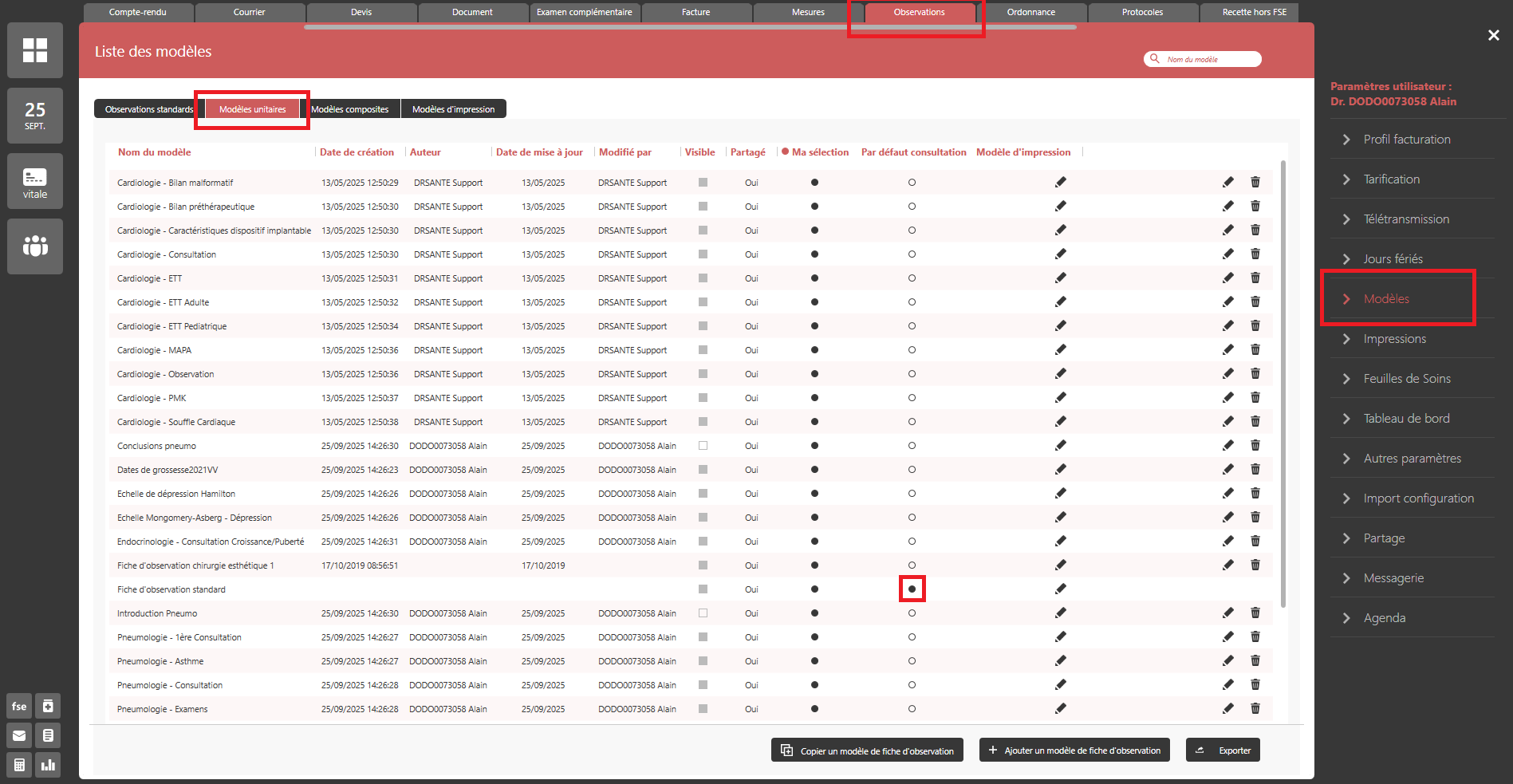Edit the Pneumologie - Asthme model

(1227, 661)
